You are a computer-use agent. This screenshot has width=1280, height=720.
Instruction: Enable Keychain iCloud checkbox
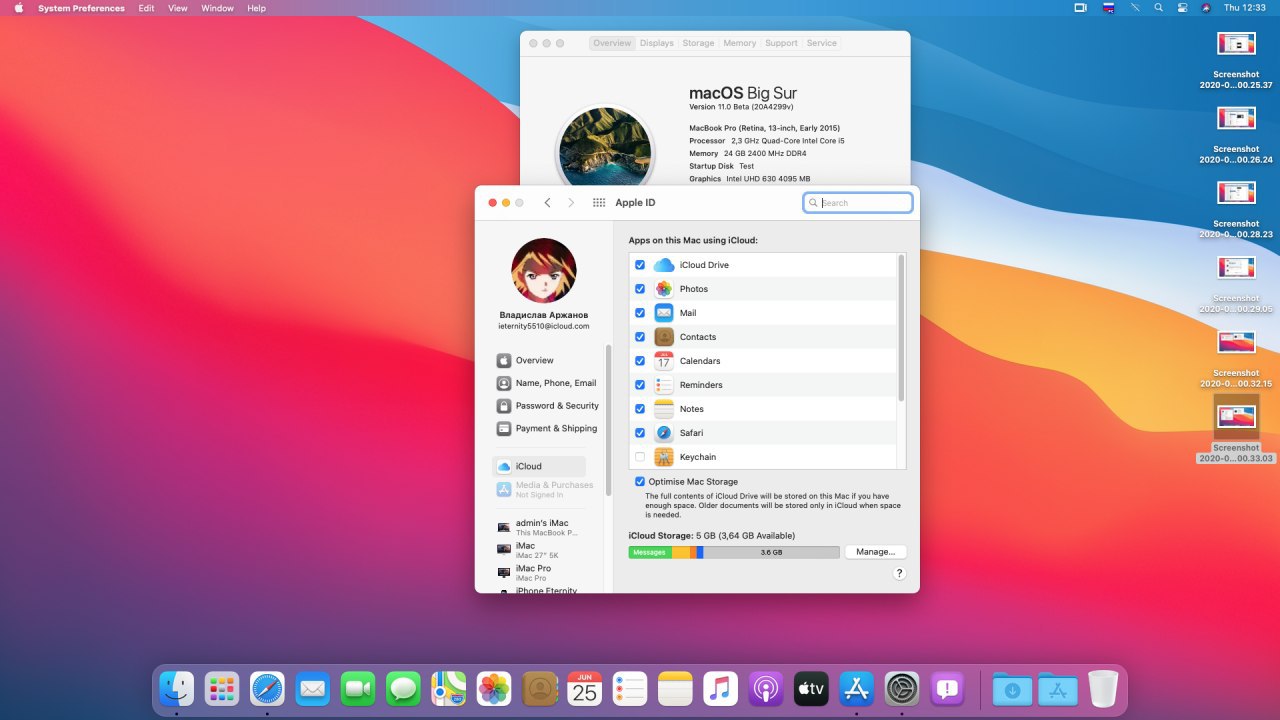(640, 457)
